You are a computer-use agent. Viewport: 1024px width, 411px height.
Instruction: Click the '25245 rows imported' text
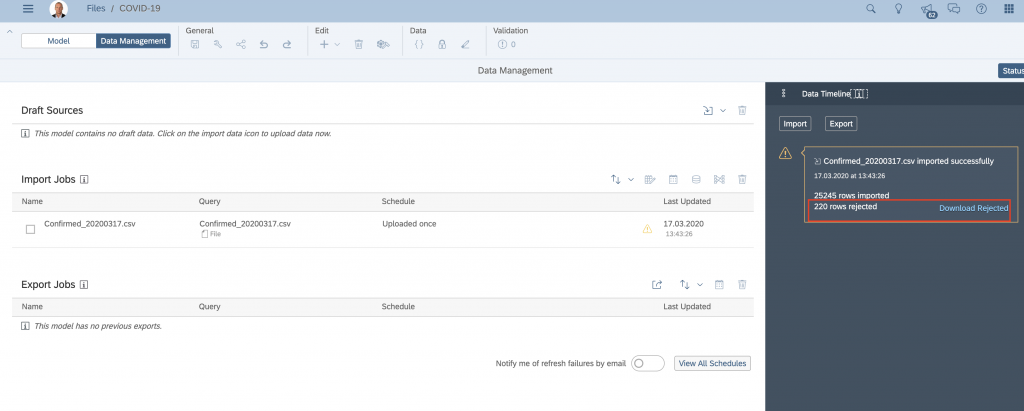(x=852, y=195)
